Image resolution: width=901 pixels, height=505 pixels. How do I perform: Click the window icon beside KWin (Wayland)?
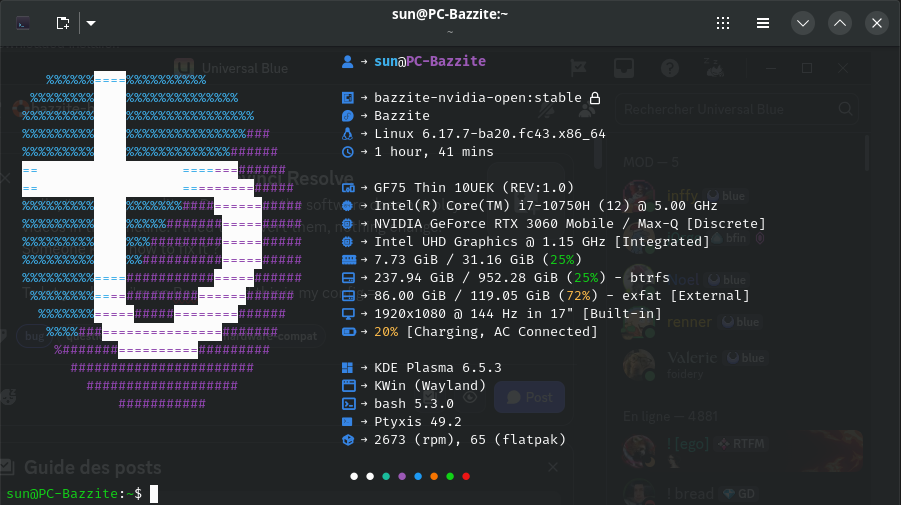348,386
